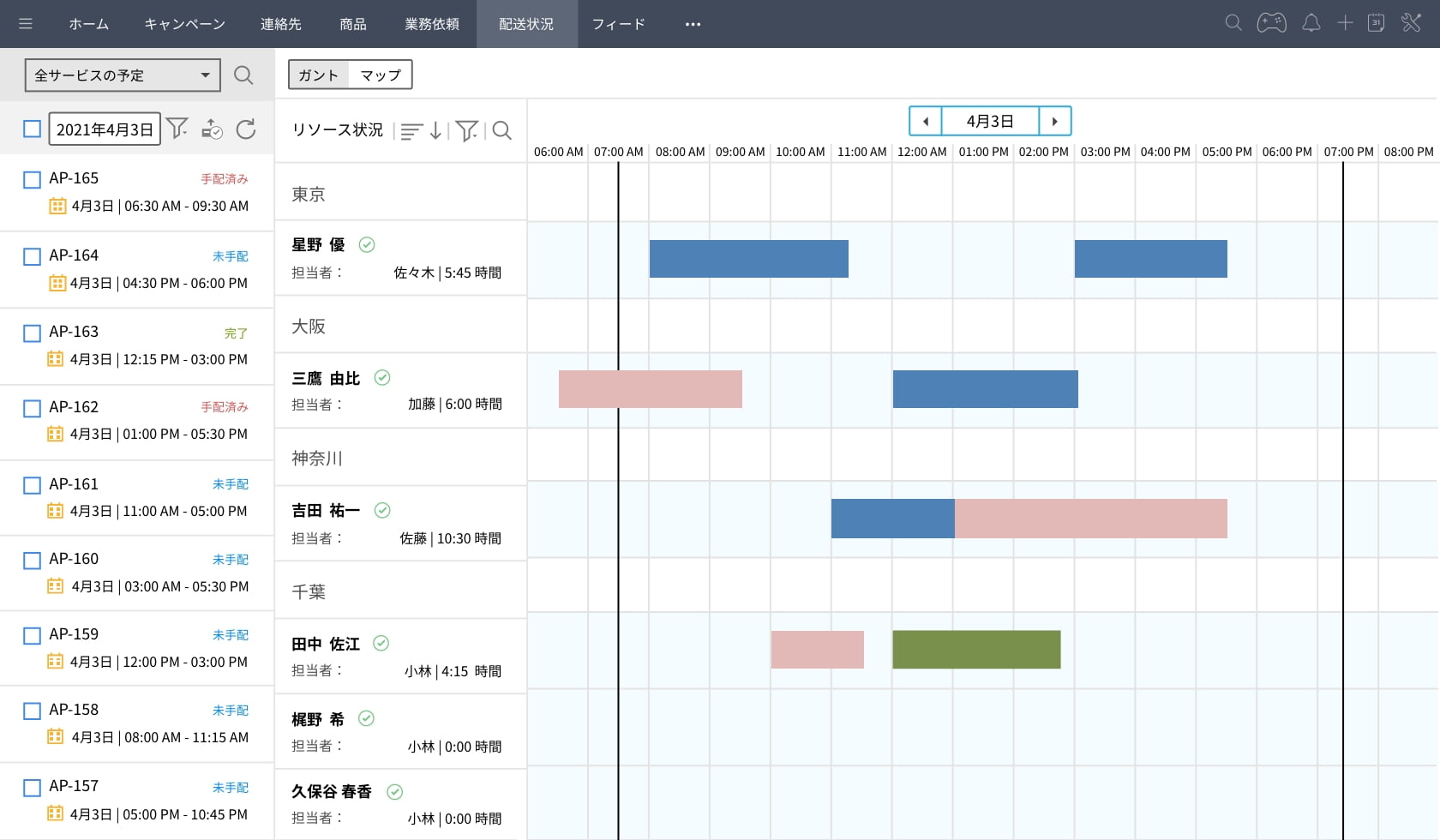Open the キャンペーン menu
1440x840 pixels.
(184, 24)
